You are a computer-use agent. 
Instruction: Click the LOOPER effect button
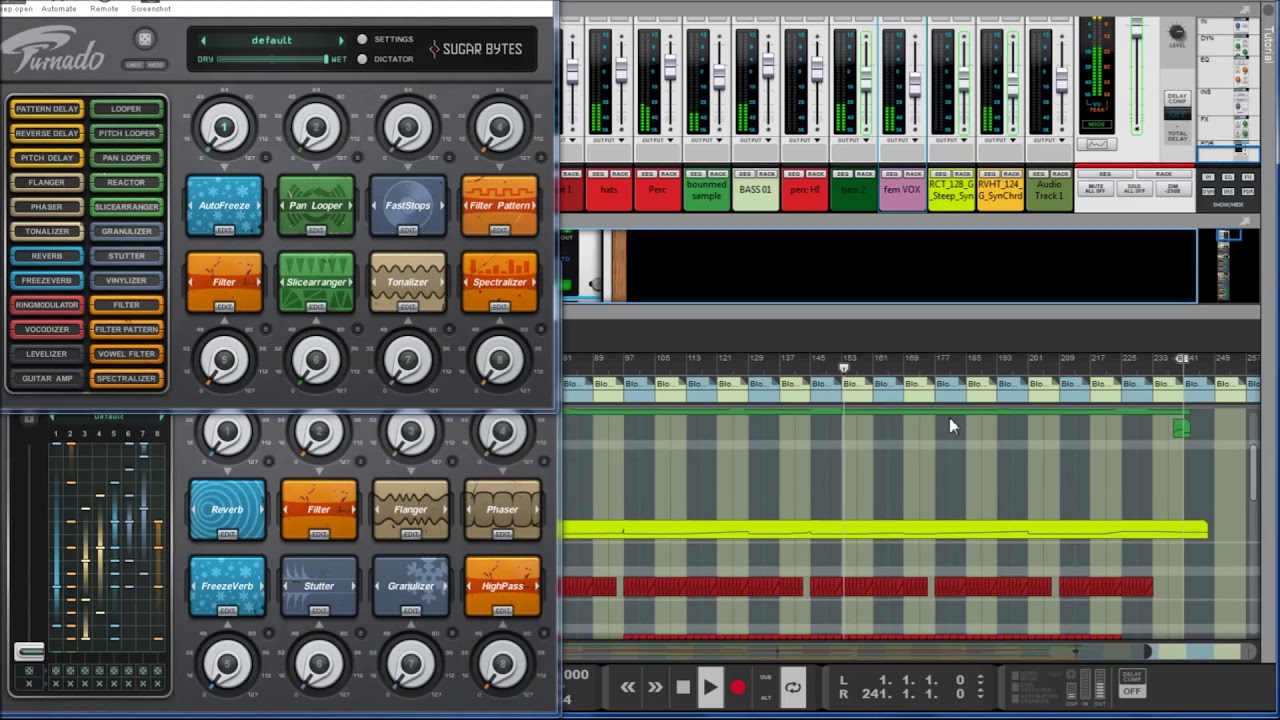tap(126, 109)
